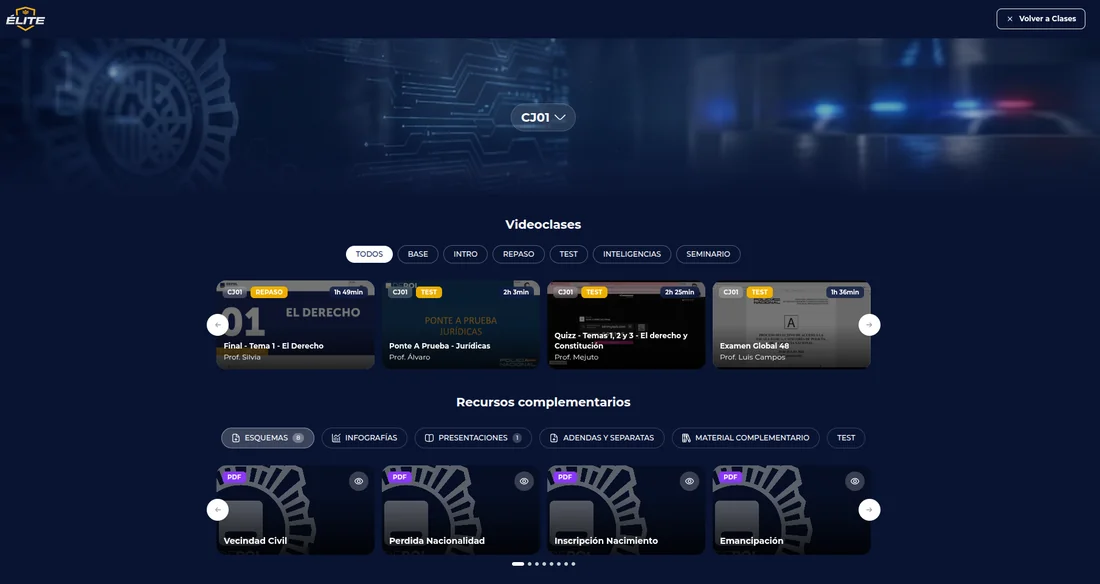
Task: Open video Final - Tema 1 - El Derecho
Action: tap(295, 325)
